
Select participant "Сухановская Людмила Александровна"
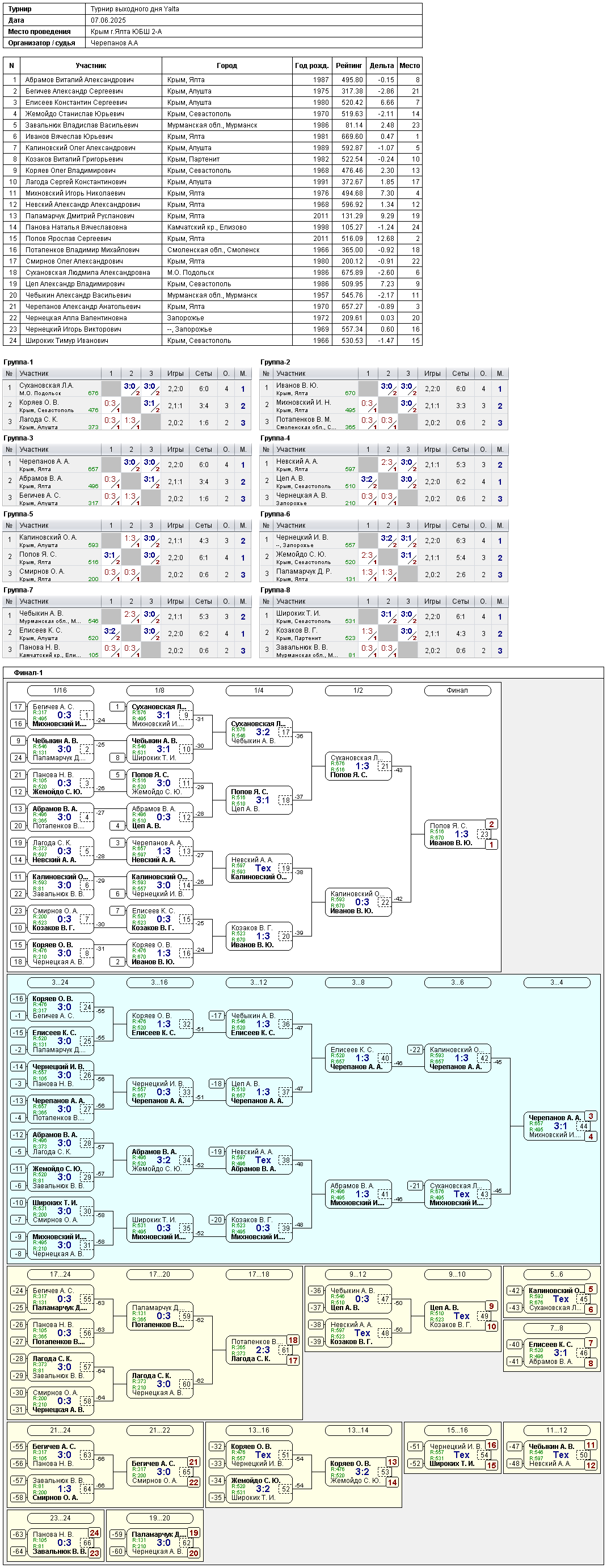pos(88,273)
